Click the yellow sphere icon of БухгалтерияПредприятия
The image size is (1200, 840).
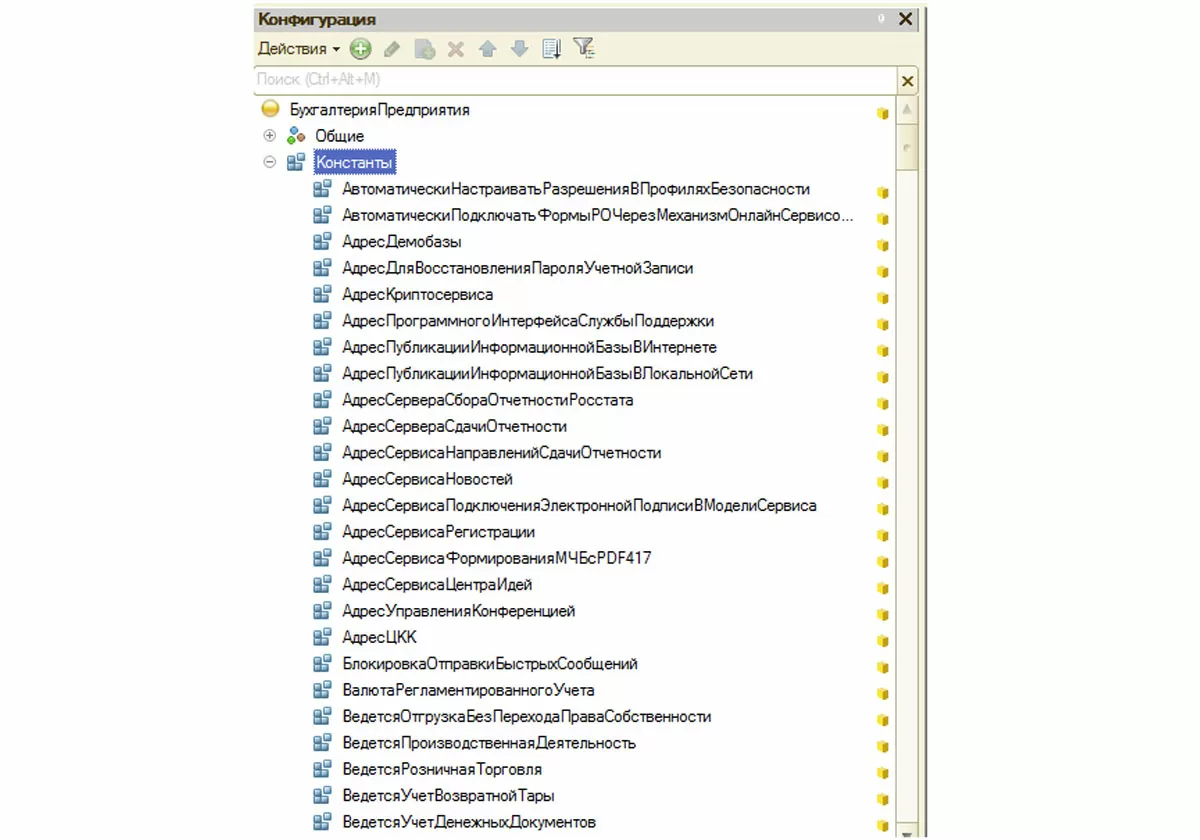click(x=268, y=110)
